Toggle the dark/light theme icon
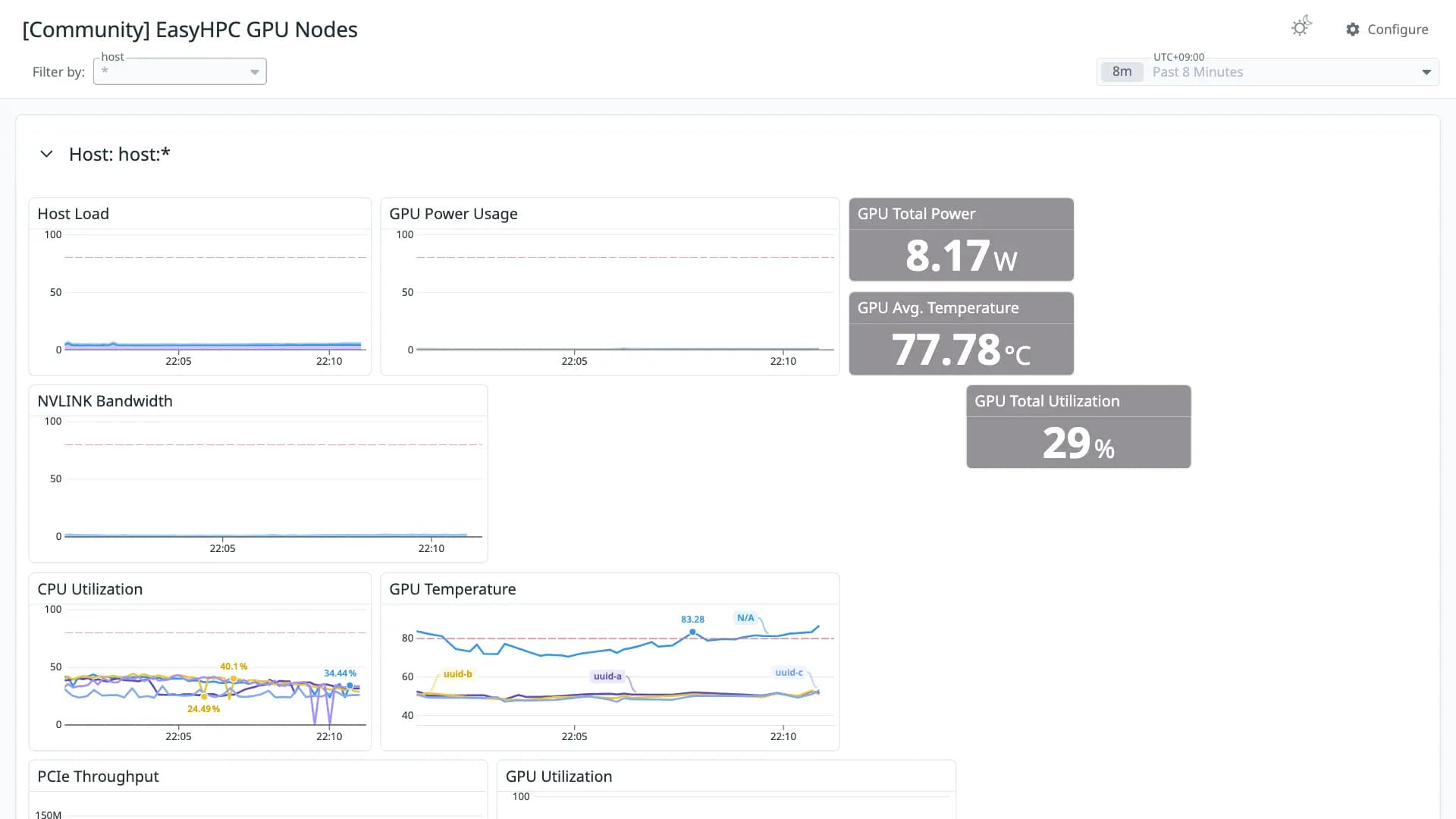The width and height of the screenshot is (1456, 819). 1301,27
